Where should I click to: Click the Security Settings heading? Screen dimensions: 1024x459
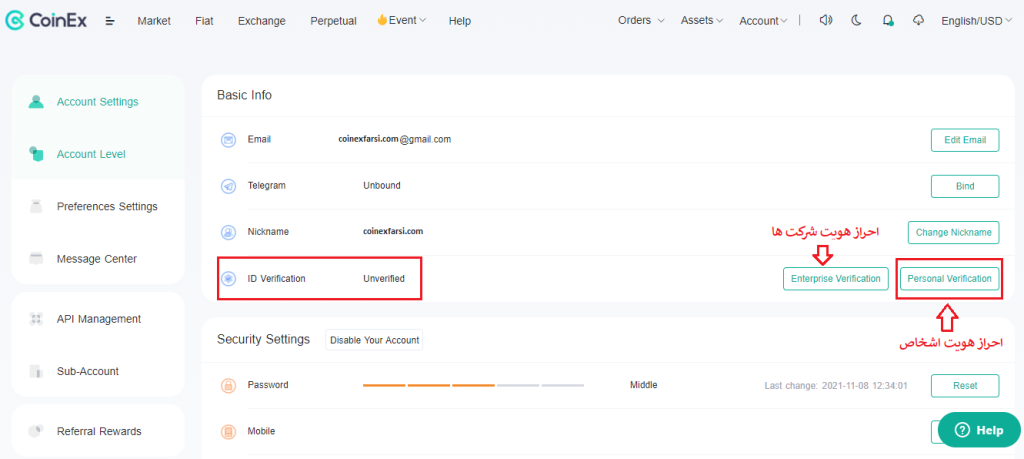pos(263,340)
